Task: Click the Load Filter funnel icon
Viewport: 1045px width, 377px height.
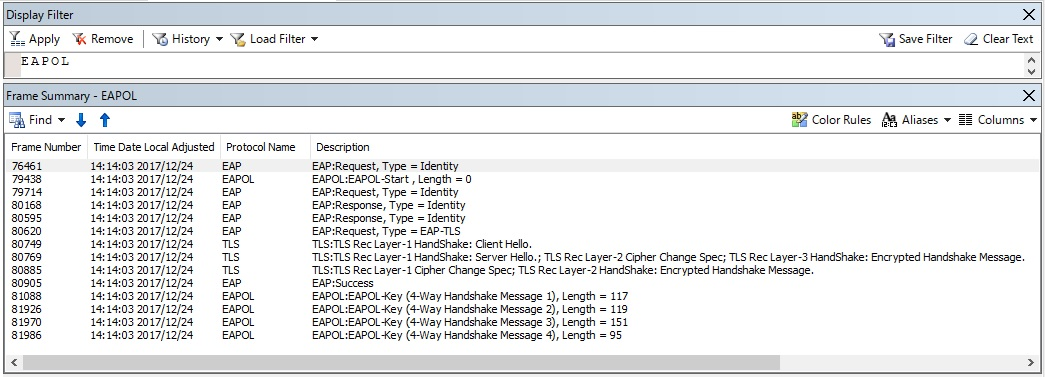Action: tap(238, 39)
